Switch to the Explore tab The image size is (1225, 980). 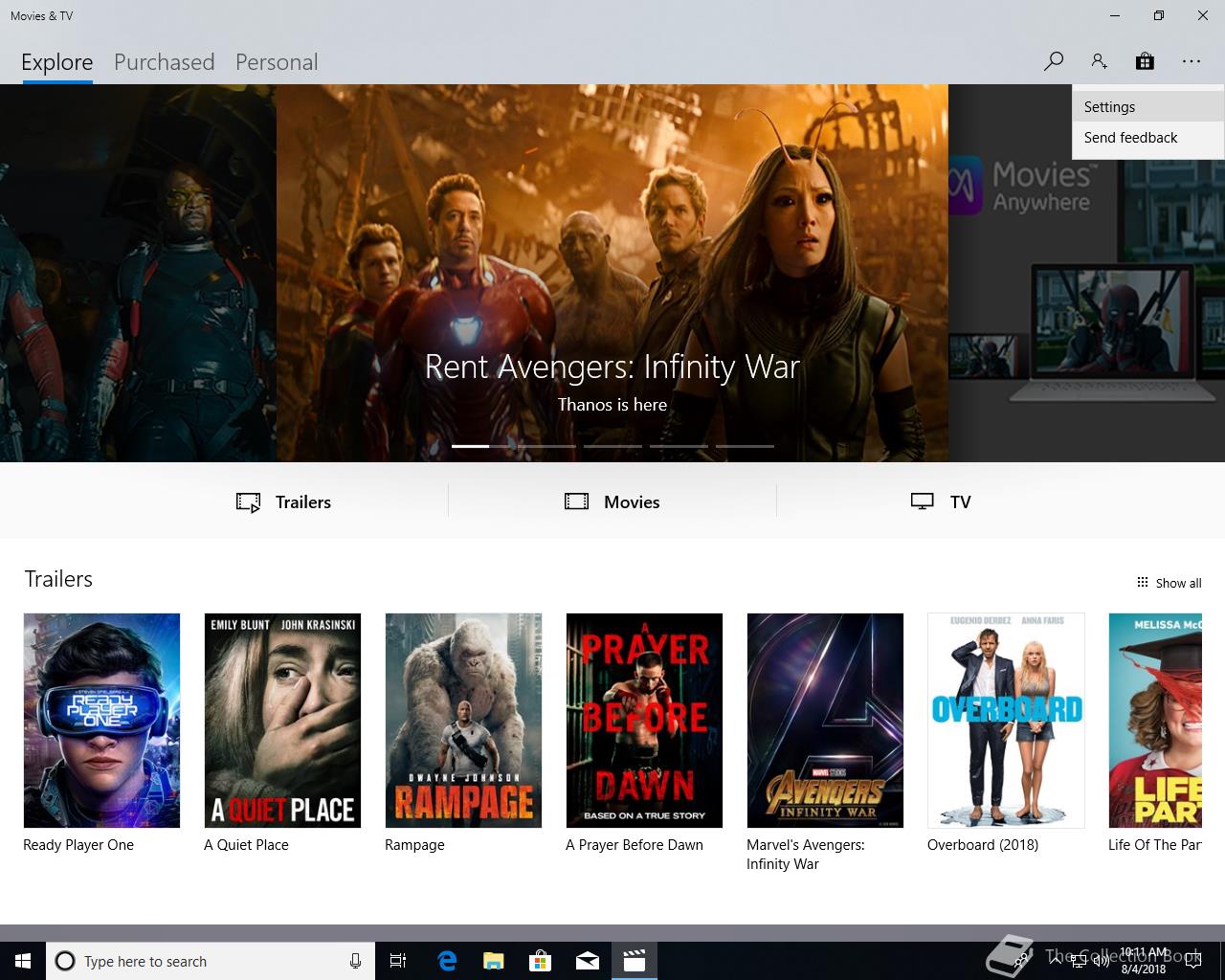click(57, 62)
